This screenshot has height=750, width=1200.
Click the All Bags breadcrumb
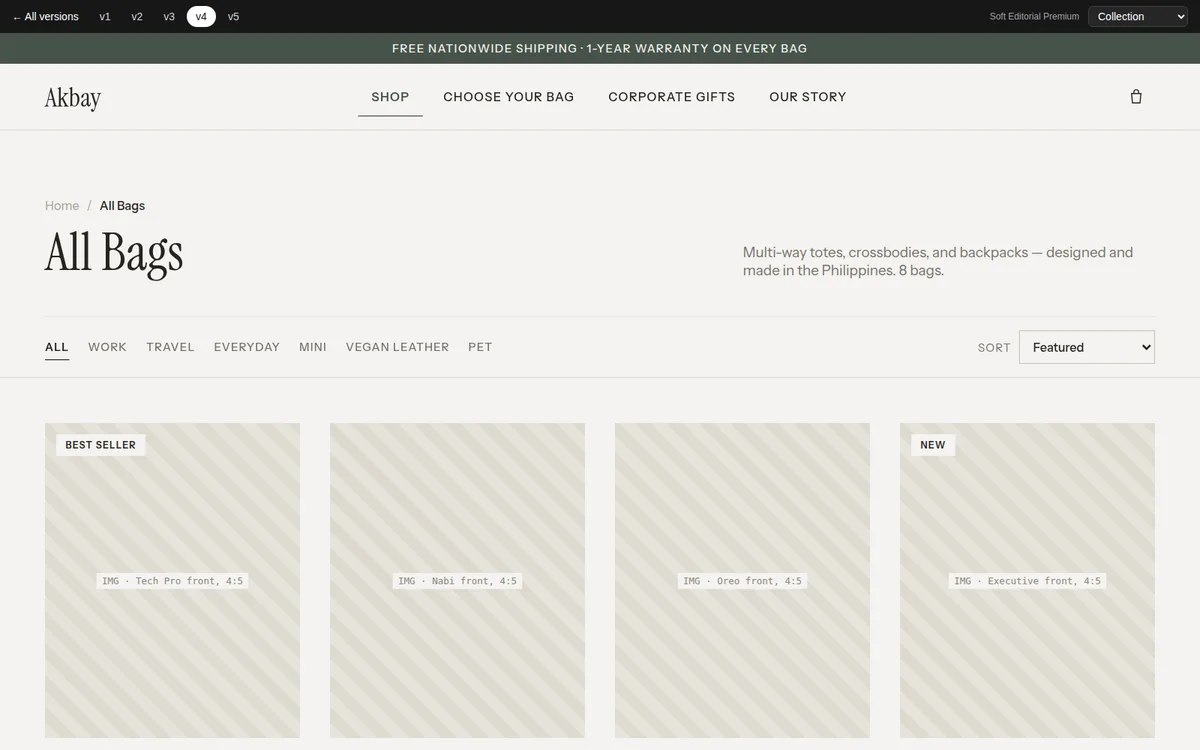tap(122, 206)
